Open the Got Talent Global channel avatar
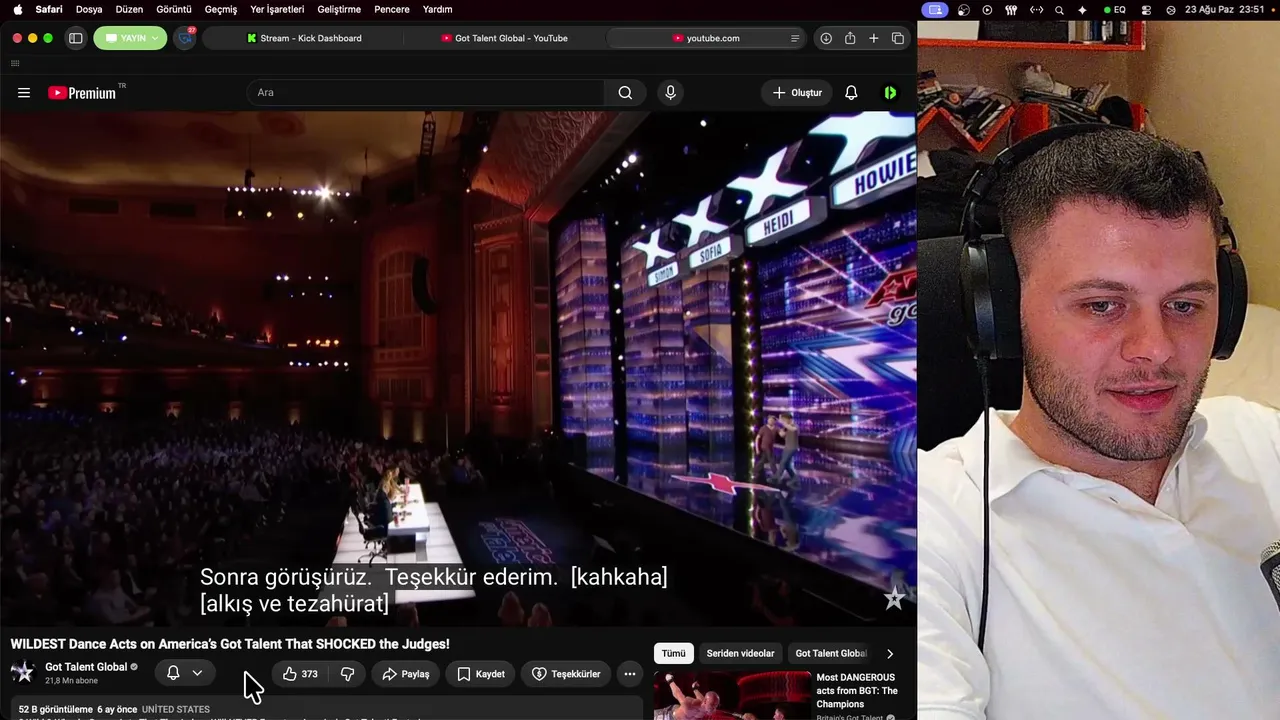1280x720 pixels. (23, 672)
